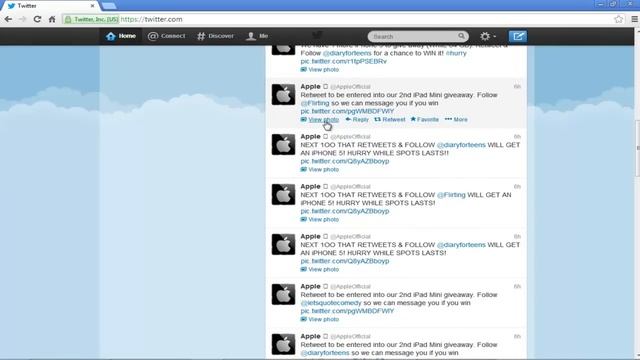Click Apple avatar on @Flirting iPhone 5 tweet
The height and width of the screenshot is (360, 640).
point(283,194)
